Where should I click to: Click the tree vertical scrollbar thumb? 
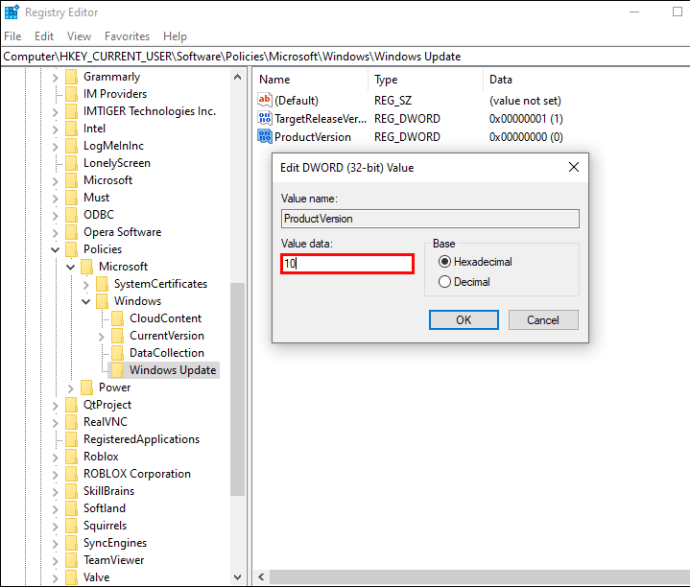click(x=238, y=389)
